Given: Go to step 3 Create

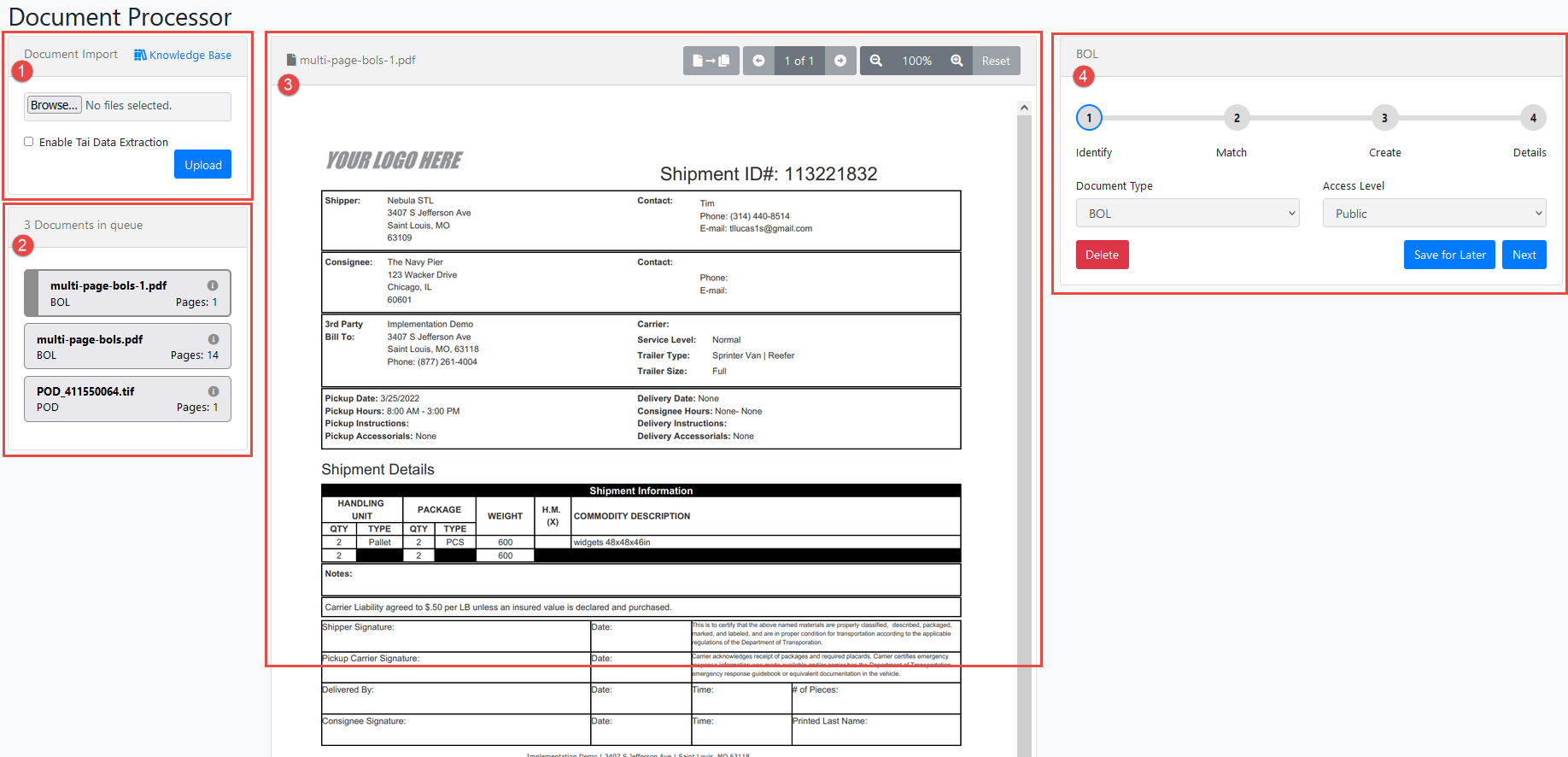Looking at the screenshot, I should 1384,118.
